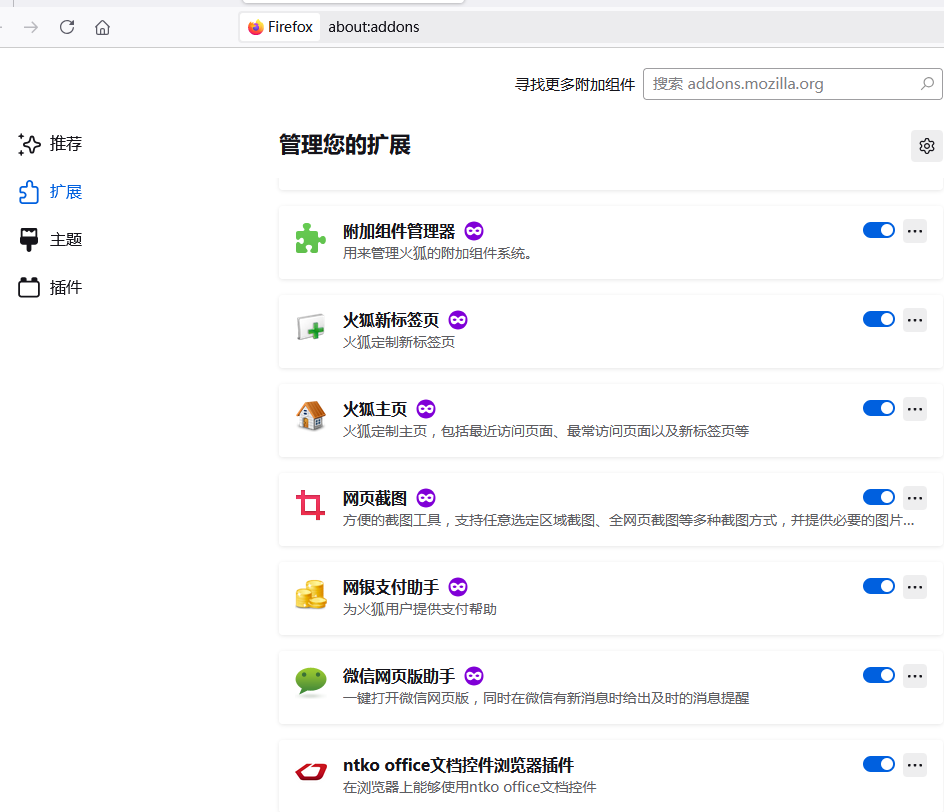Toggle the 网银支付助手 extension off

(x=878, y=585)
